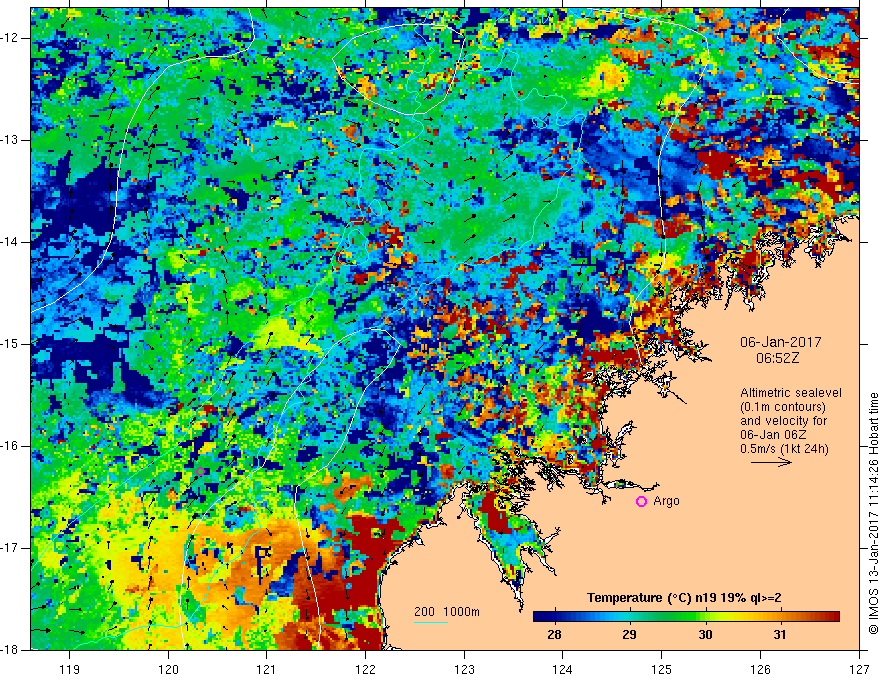
Task: Click the longitude axis label 126
Action: click(760, 669)
